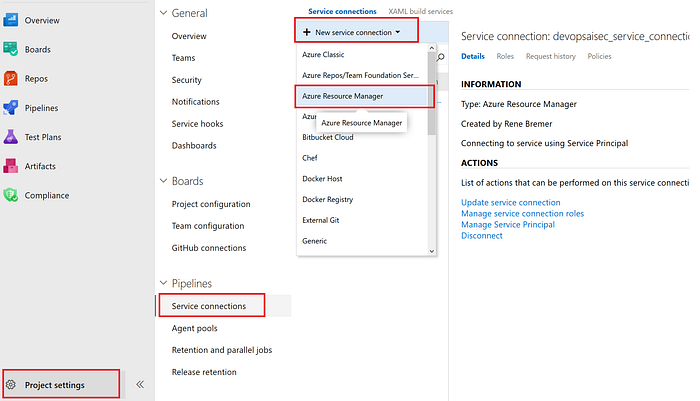This screenshot has height=401, width=700.
Task: Open Repos via its icon
Action: coord(11,79)
